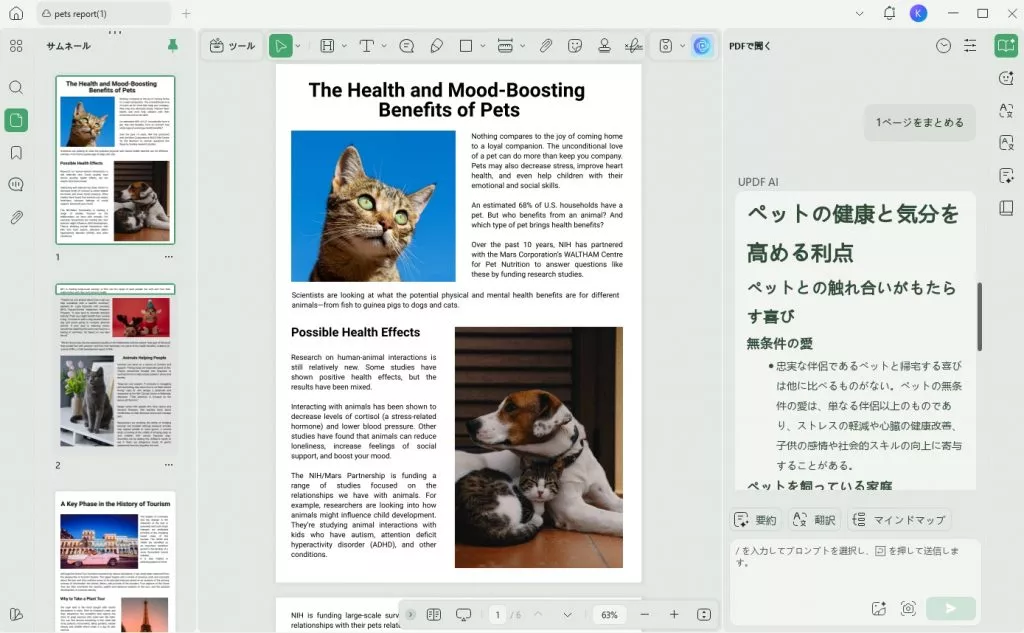Click the 要約 summarize button
The image size is (1024, 633).
point(757,519)
